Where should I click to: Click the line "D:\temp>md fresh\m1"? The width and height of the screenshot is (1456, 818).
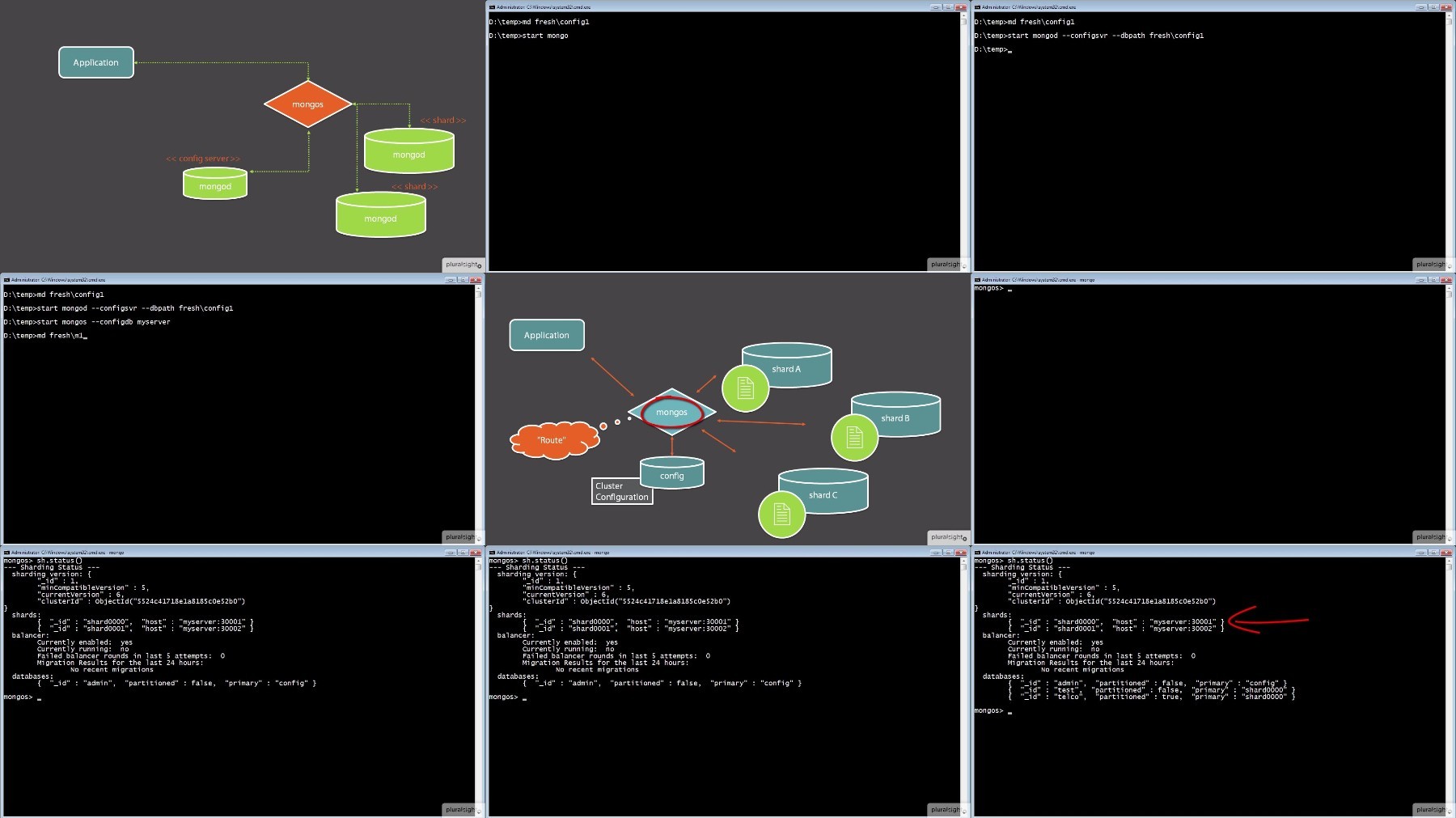[44, 336]
